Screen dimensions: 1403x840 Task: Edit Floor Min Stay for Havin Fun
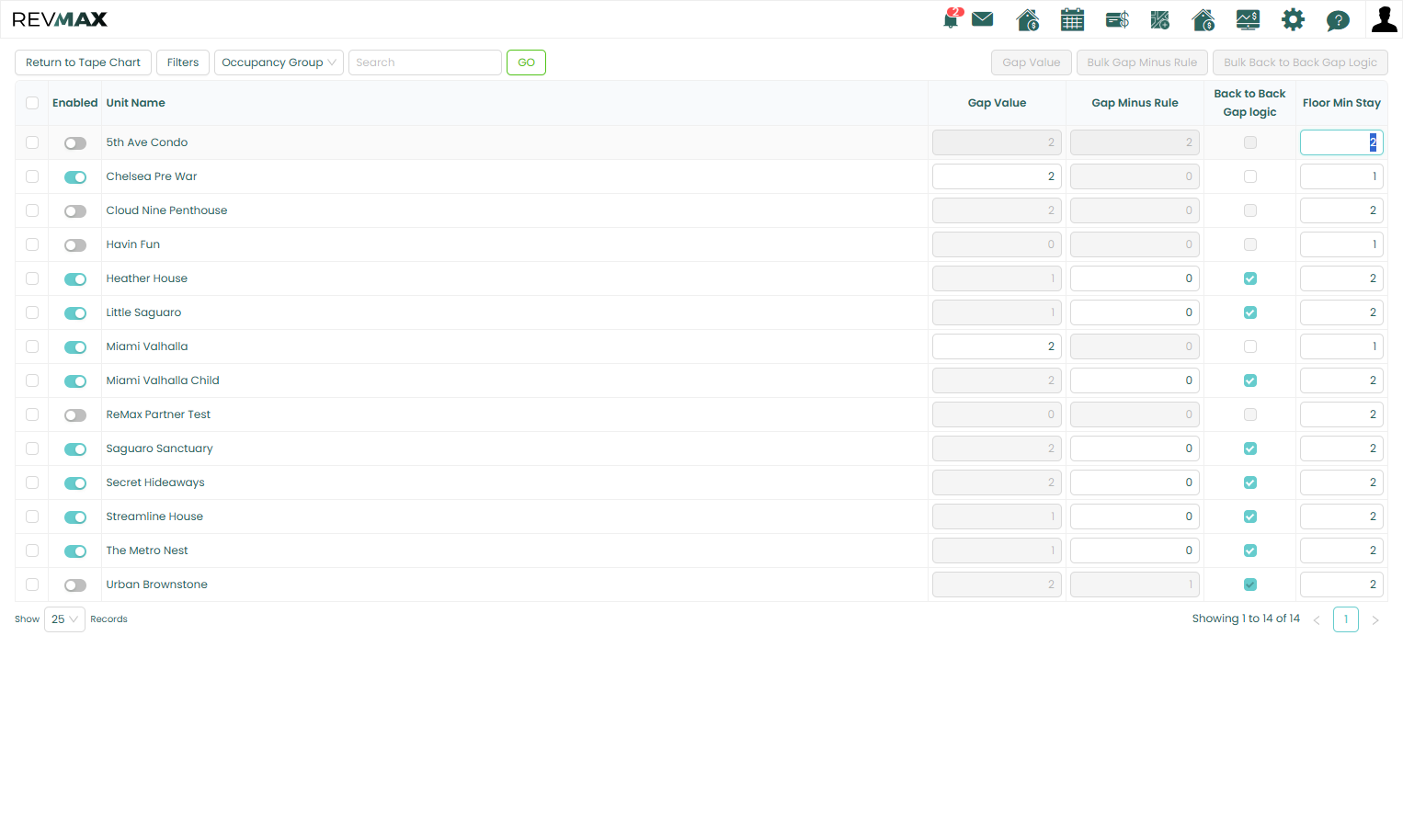click(x=1341, y=244)
